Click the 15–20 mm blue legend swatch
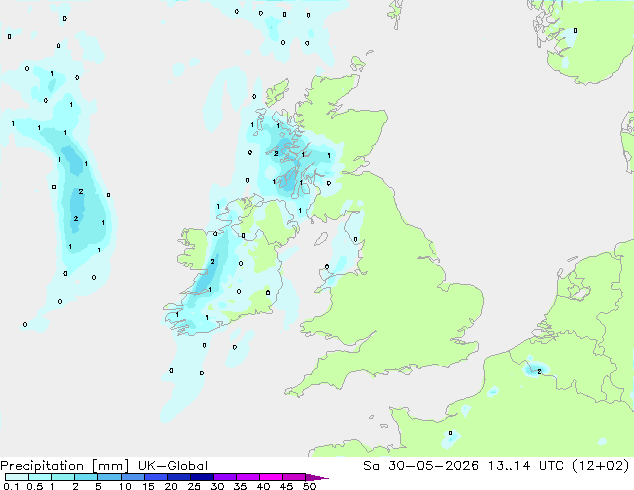Image resolution: width=634 pixels, height=490 pixels. (x=155, y=477)
